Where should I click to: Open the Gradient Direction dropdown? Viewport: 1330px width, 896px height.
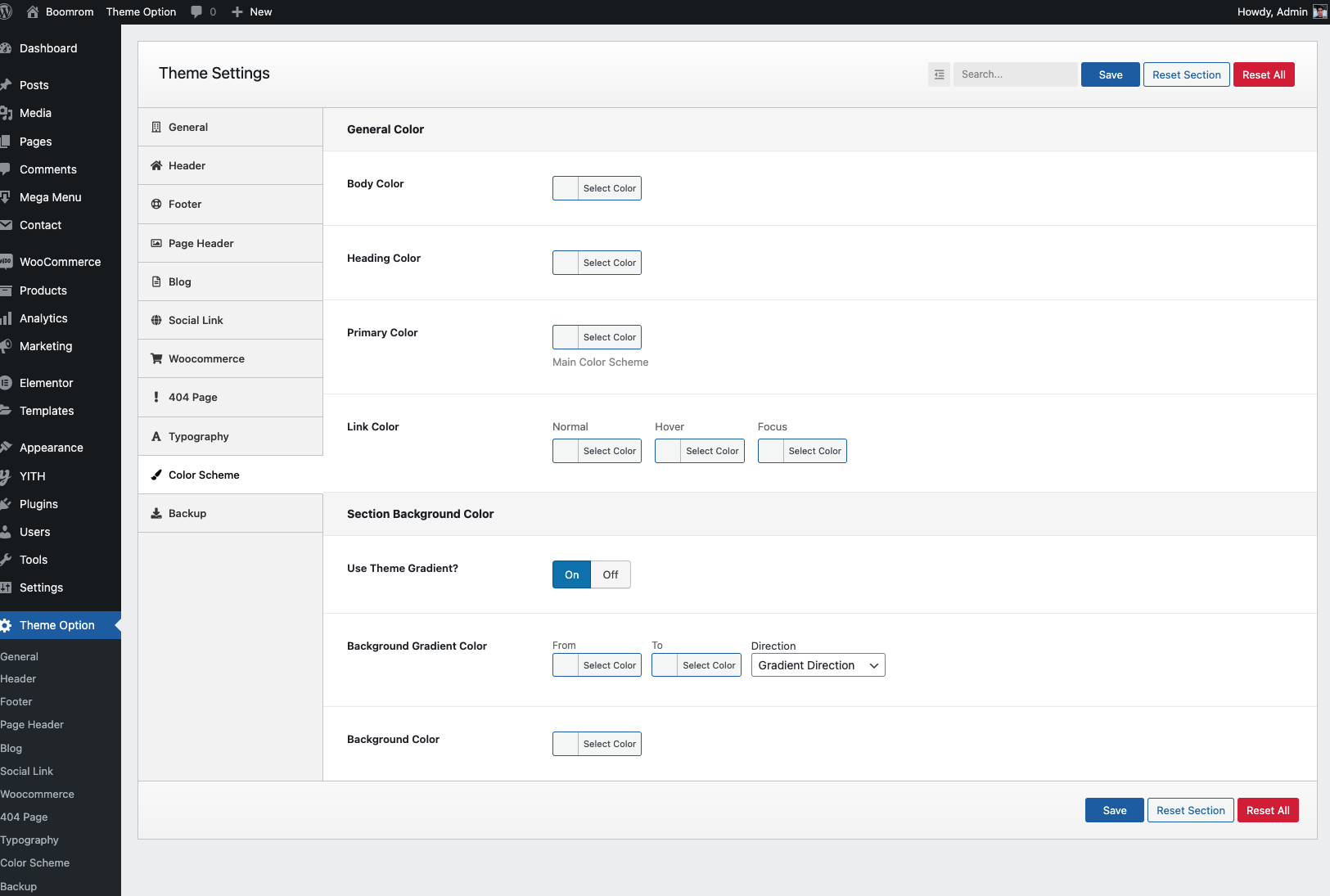818,665
